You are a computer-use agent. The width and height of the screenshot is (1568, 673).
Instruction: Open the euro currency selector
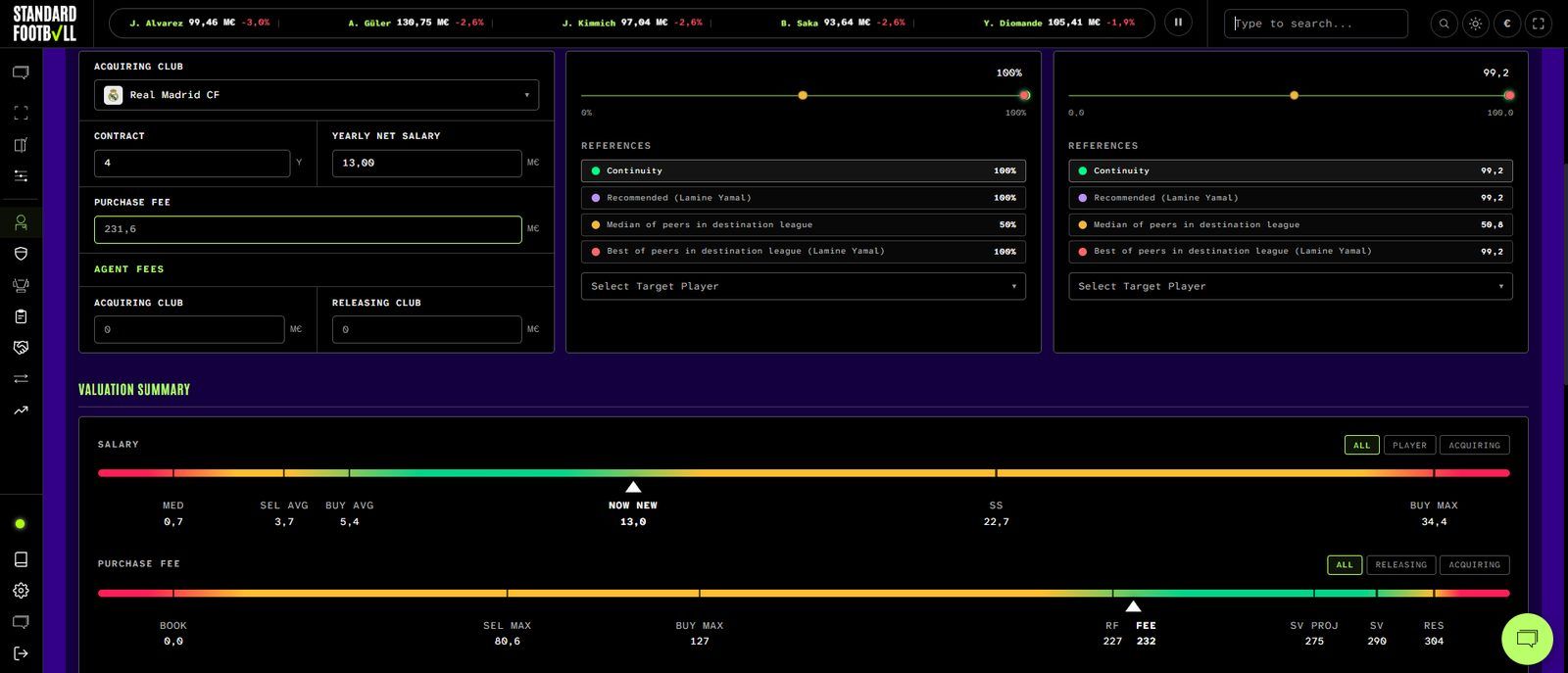[x=1507, y=24]
